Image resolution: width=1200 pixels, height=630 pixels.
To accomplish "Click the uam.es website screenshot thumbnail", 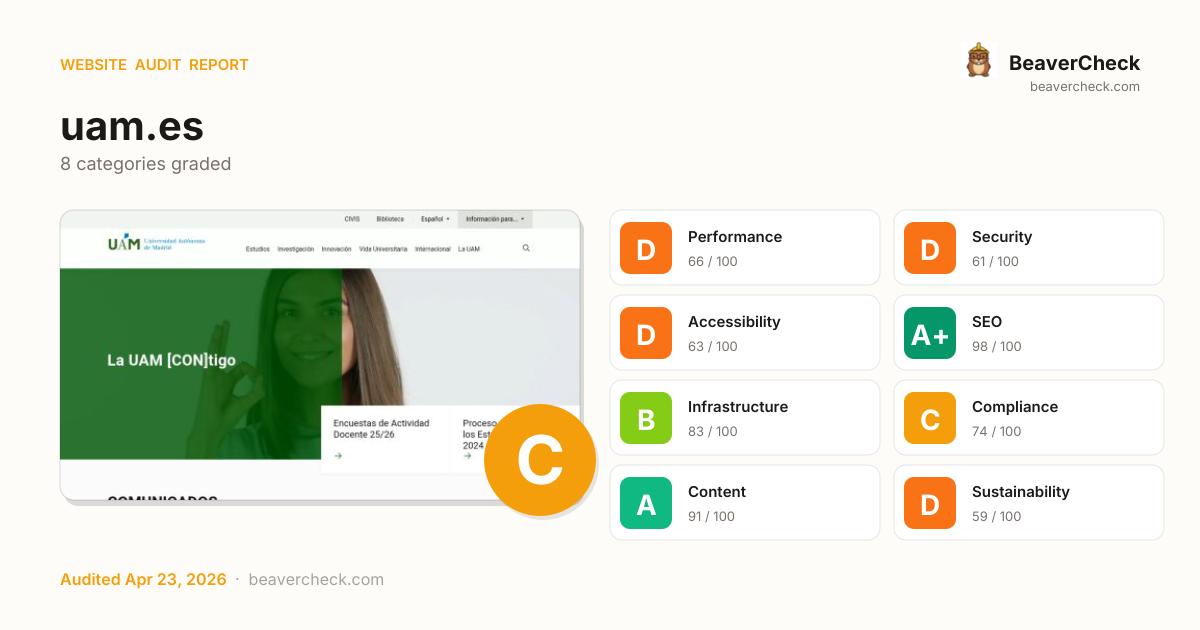I will click(320, 355).
